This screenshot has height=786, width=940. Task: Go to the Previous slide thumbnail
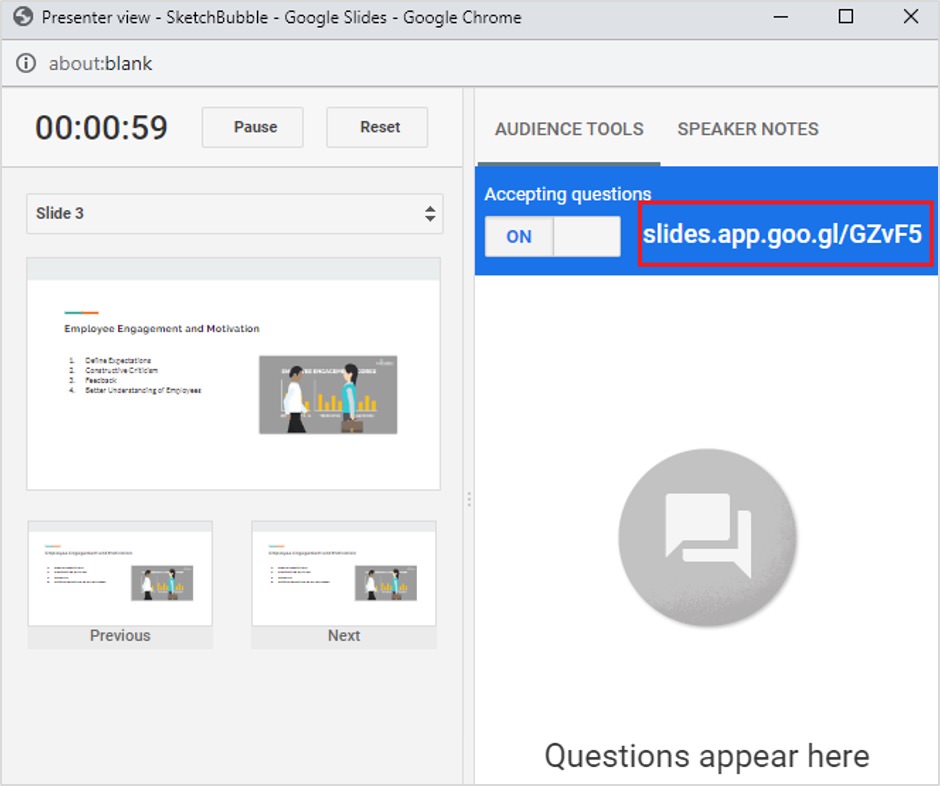[120, 585]
